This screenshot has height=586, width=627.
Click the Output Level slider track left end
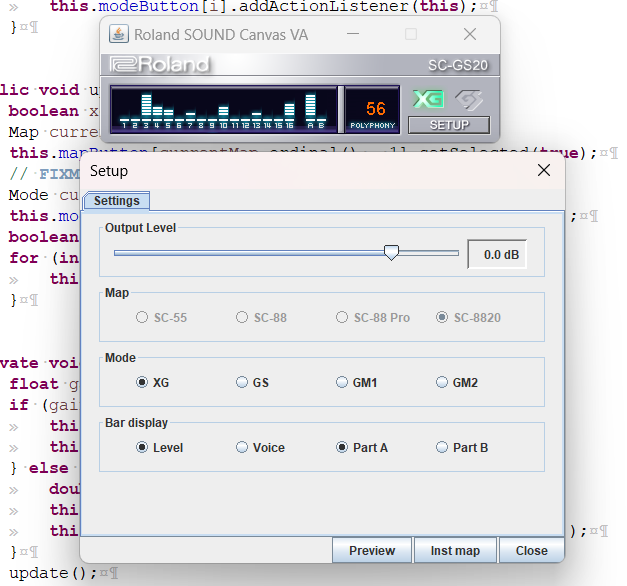pos(117,253)
